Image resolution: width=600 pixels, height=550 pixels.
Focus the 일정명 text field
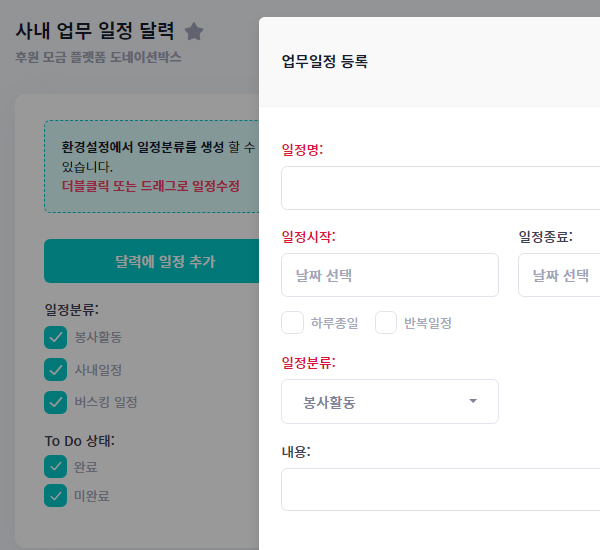(440, 187)
